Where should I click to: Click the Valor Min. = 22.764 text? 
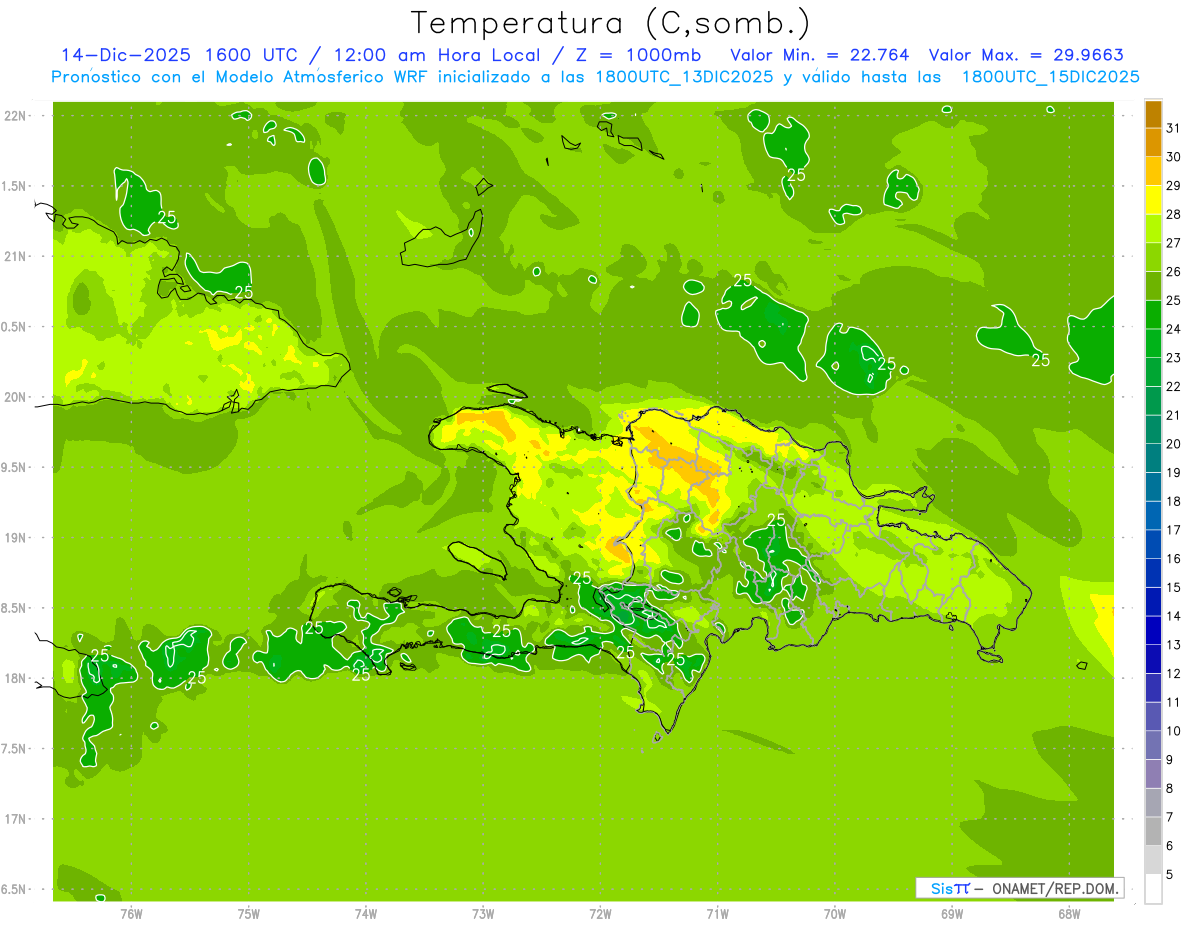pos(820,55)
